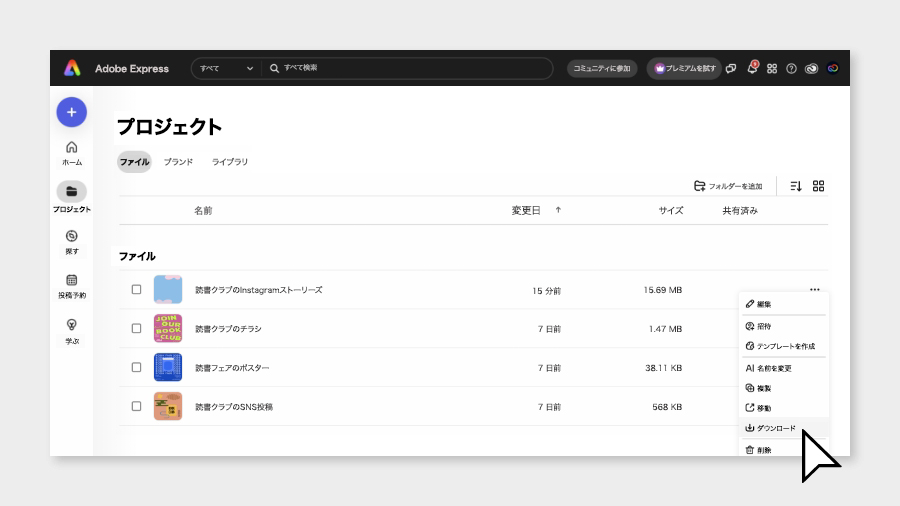Image resolution: width=900 pixels, height=506 pixels.
Task: Choose テンプレートを作成 from the menu
Action: click(x=783, y=346)
